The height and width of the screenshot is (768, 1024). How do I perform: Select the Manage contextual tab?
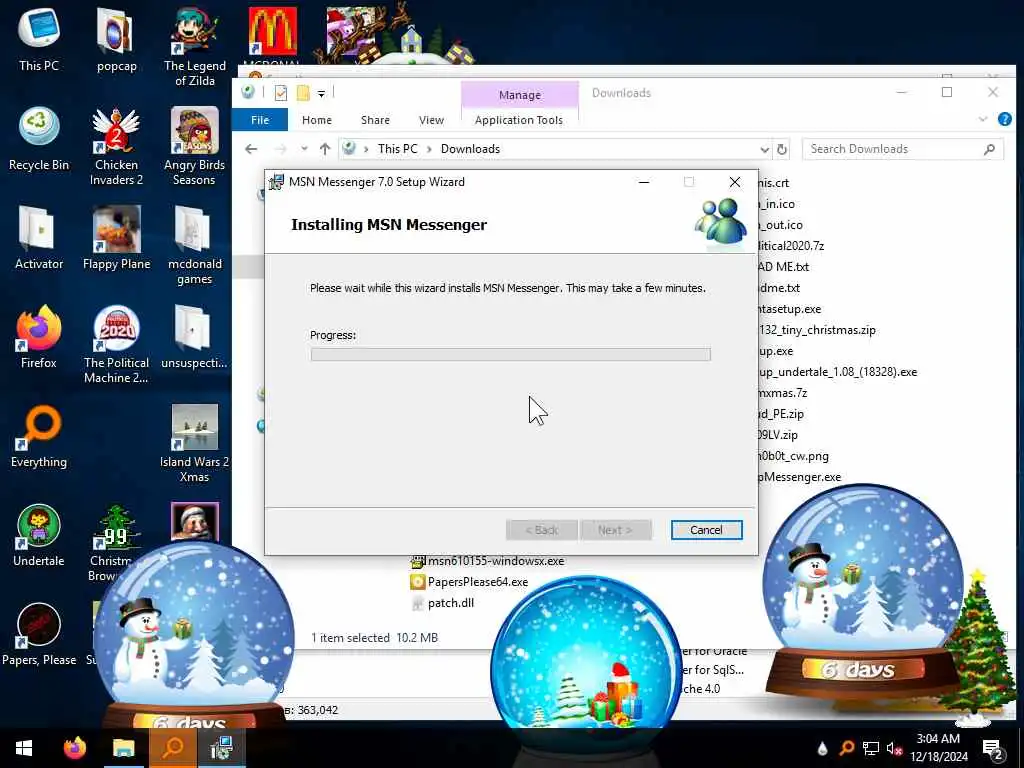pos(520,95)
